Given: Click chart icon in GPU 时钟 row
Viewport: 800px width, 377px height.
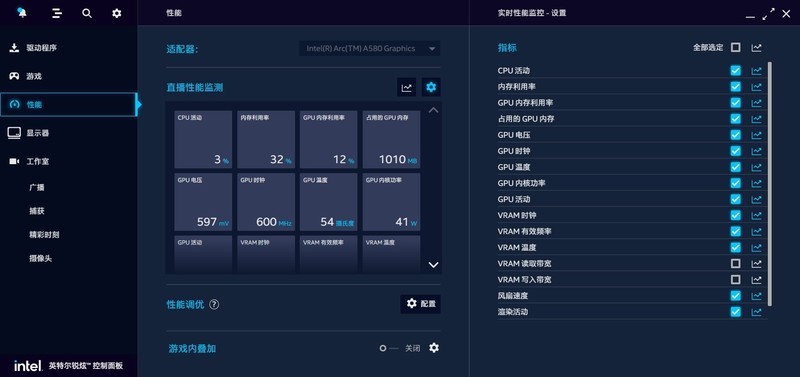Looking at the screenshot, I should (756, 151).
